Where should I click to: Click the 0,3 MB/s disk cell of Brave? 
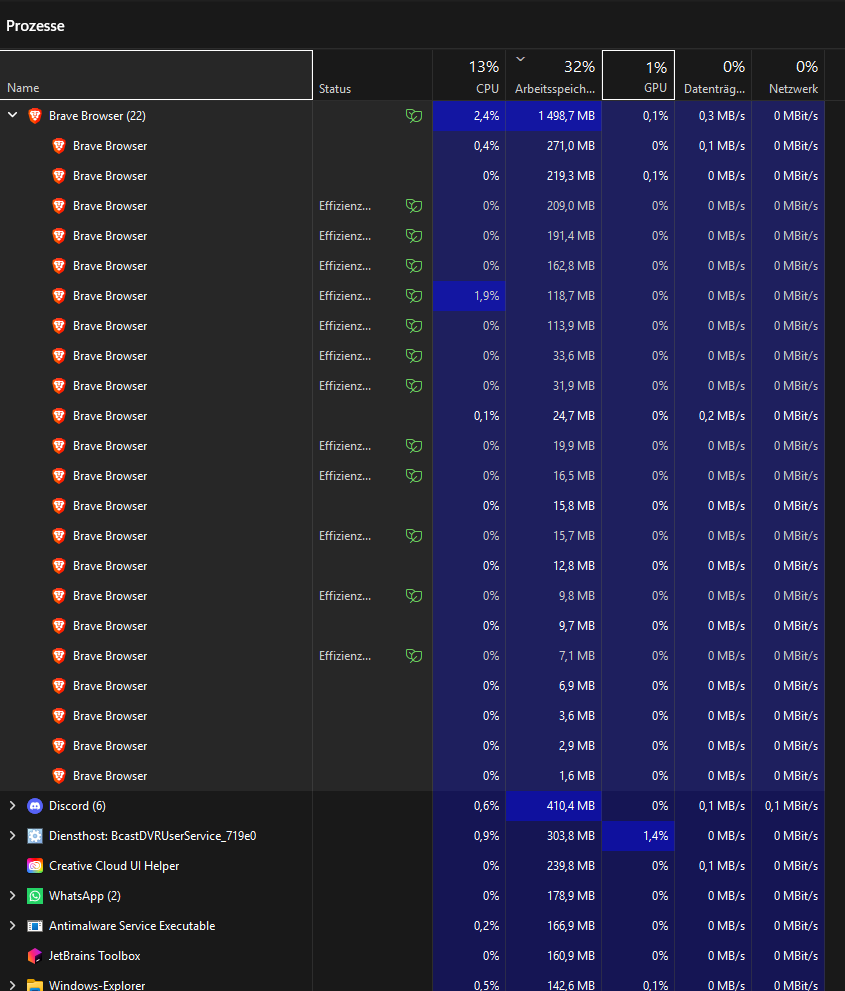(713, 116)
